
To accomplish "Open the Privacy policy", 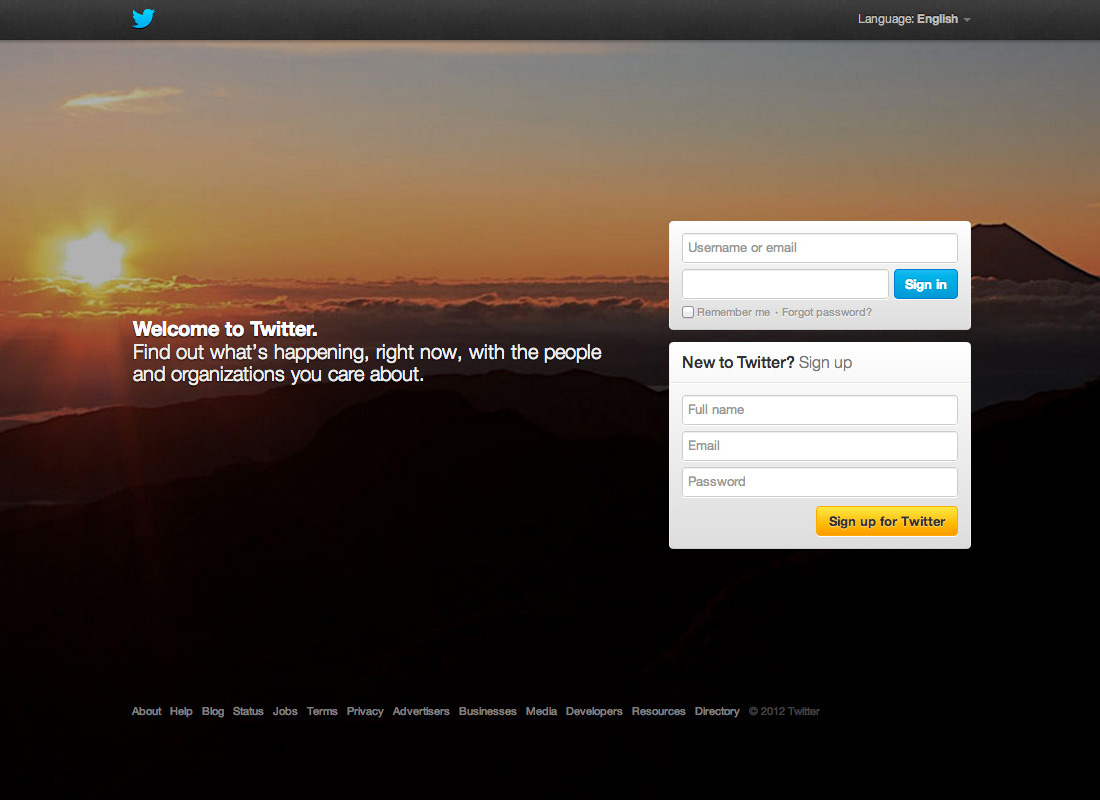I will pos(365,711).
